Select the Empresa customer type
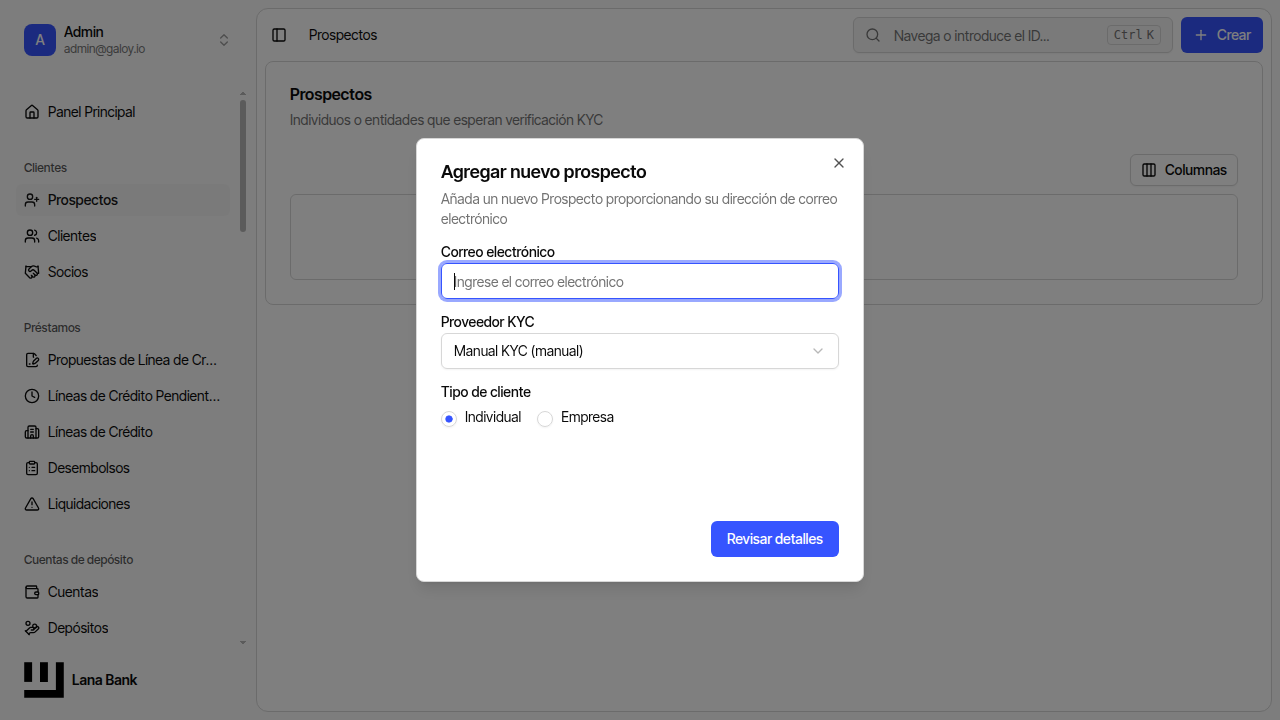 click(x=545, y=419)
